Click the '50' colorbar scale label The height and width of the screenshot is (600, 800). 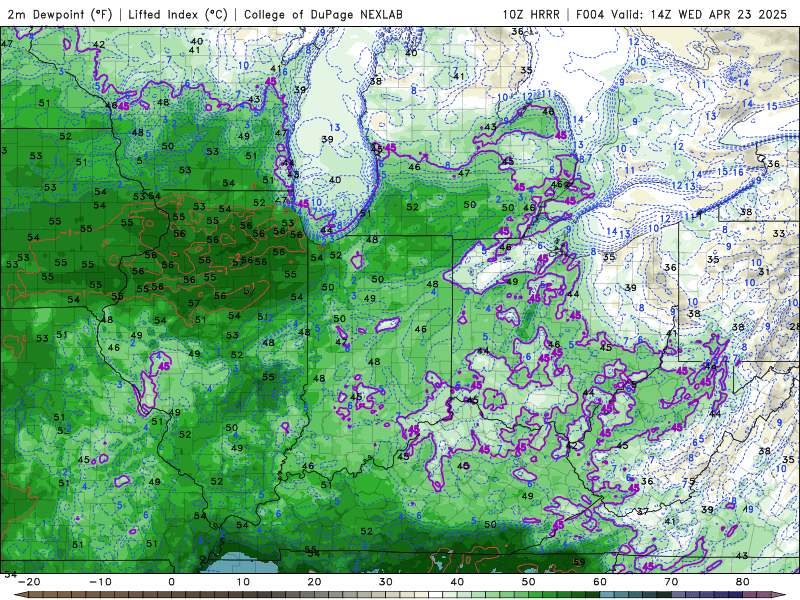click(529, 582)
